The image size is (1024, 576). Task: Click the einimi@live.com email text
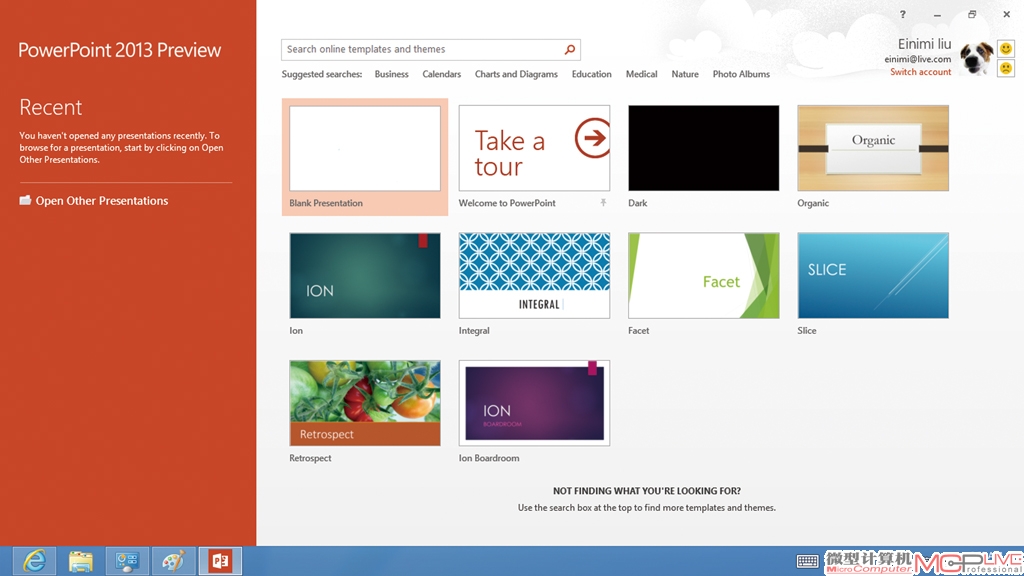pos(918,59)
